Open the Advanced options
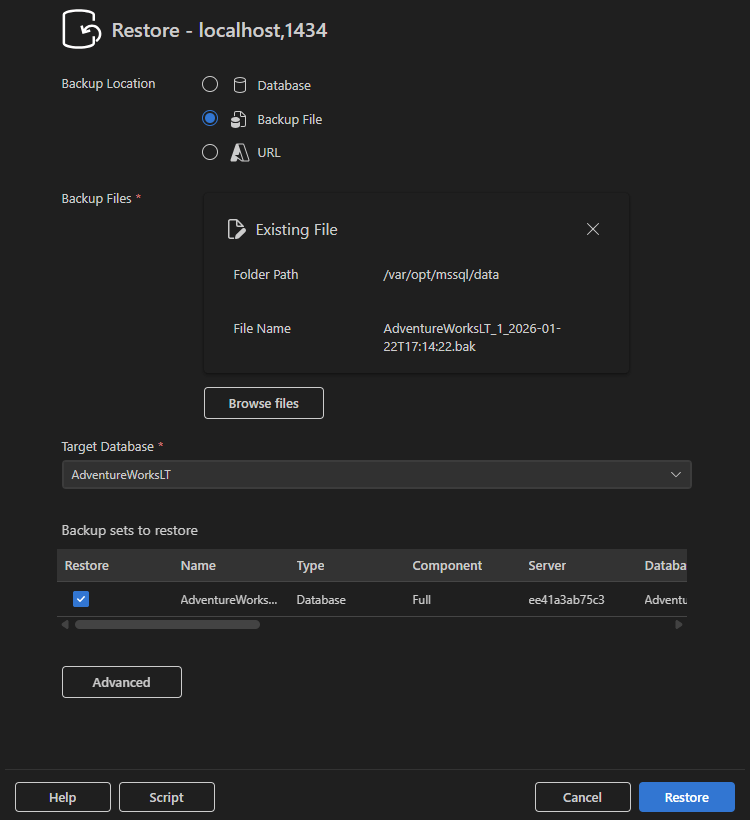 point(121,681)
